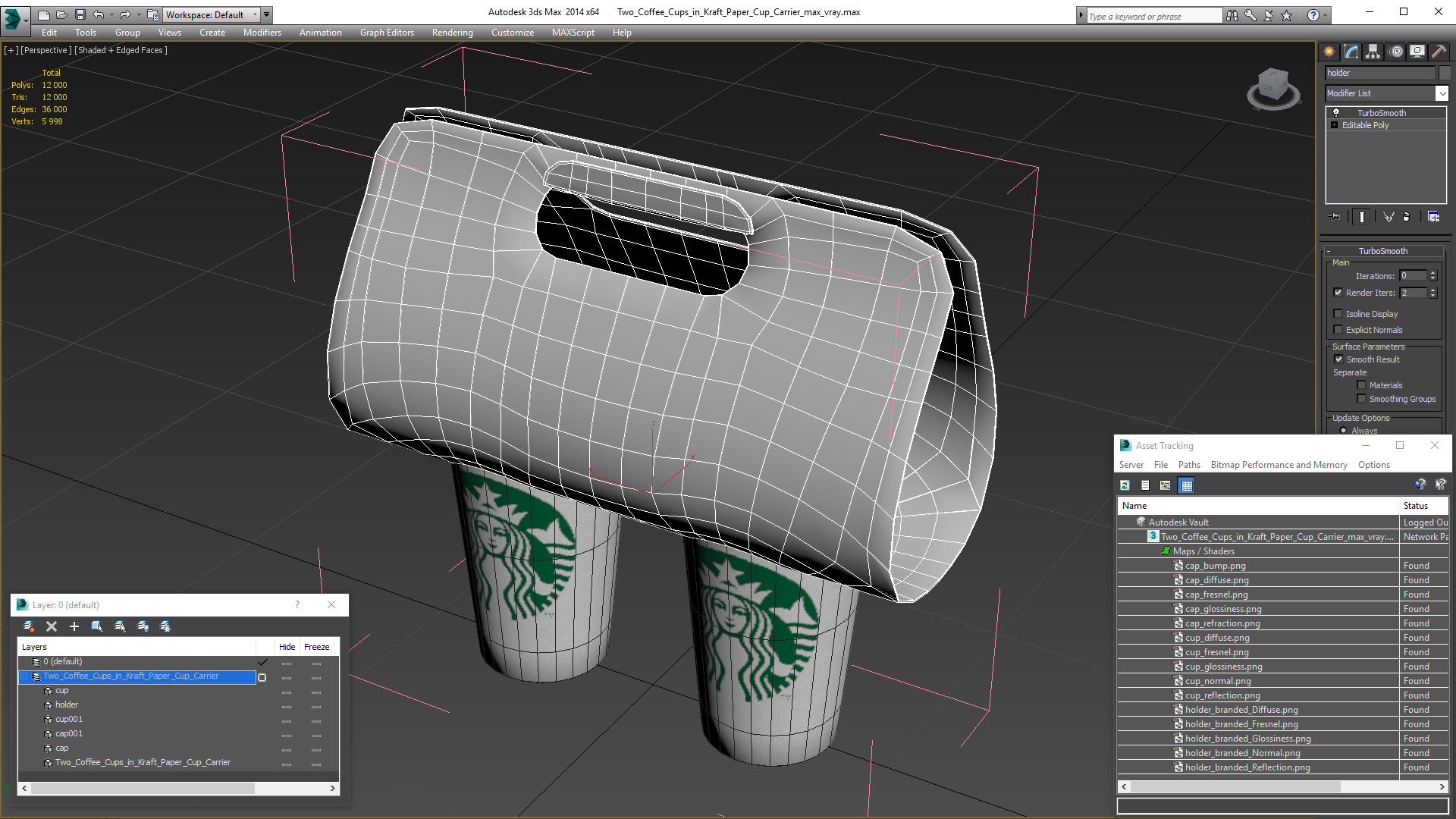
Task: Toggle Show End Result icon
Action: tap(1362, 217)
